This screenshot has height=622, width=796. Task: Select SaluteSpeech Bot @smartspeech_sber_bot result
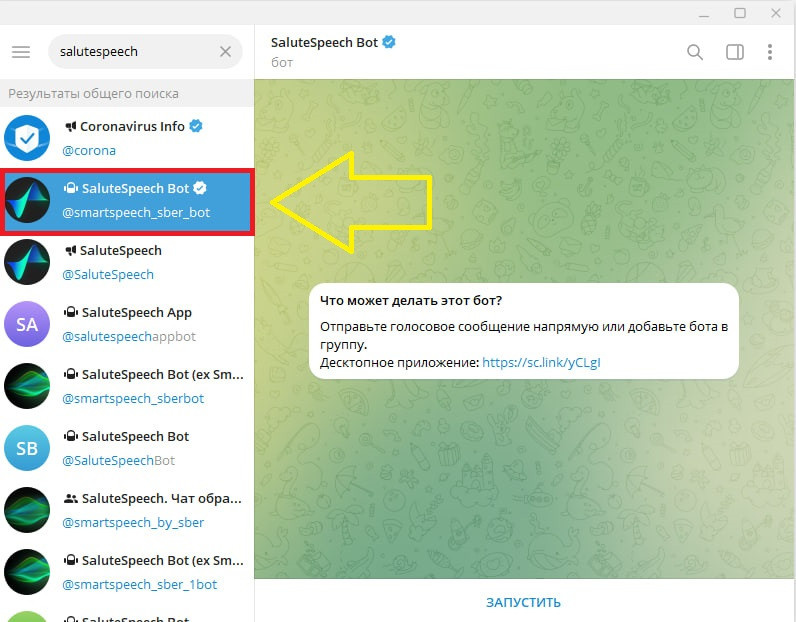(127, 201)
